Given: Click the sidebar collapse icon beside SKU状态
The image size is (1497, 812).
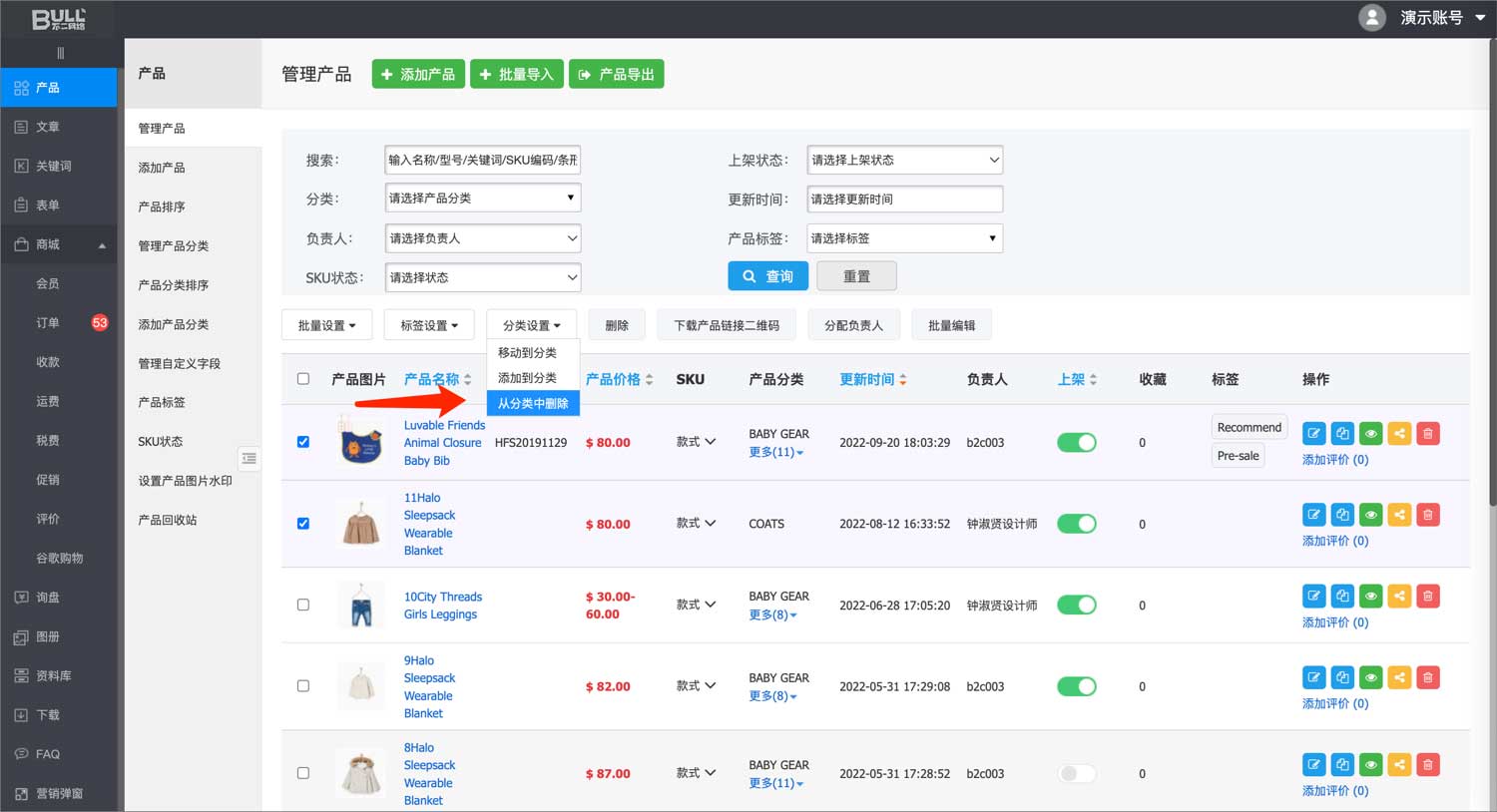Looking at the screenshot, I should [249, 459].
